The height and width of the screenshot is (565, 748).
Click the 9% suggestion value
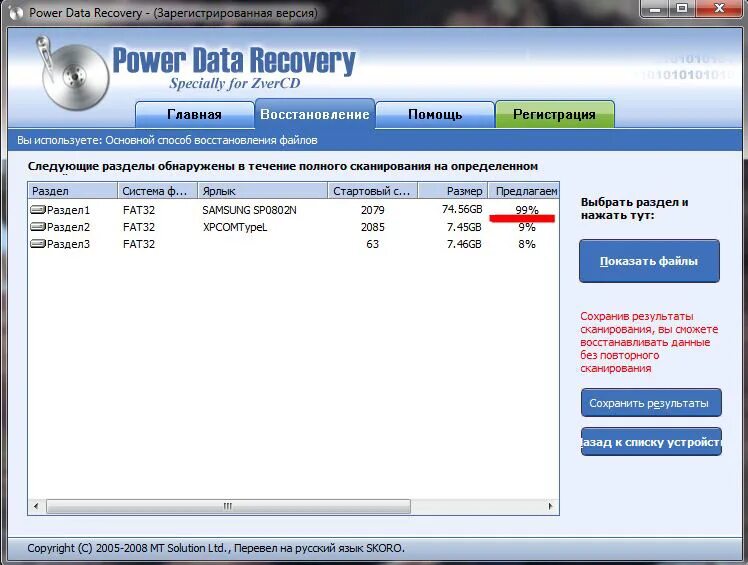(x=527, y=227)
